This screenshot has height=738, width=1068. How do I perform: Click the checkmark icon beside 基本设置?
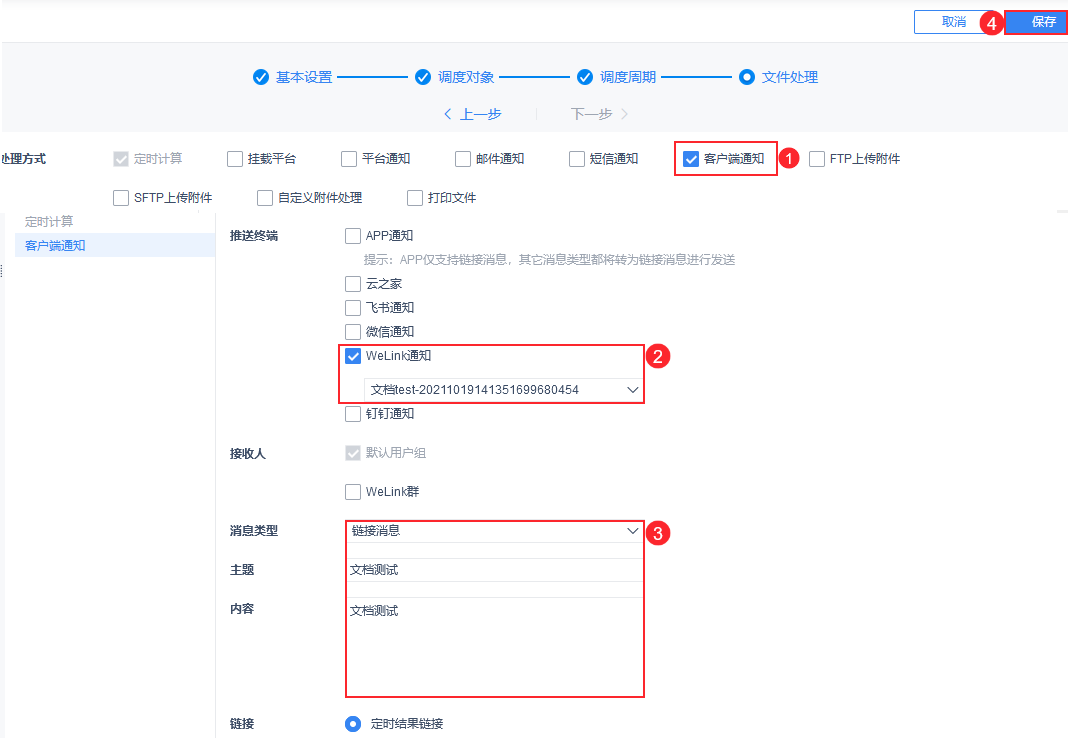pos(261,77)
